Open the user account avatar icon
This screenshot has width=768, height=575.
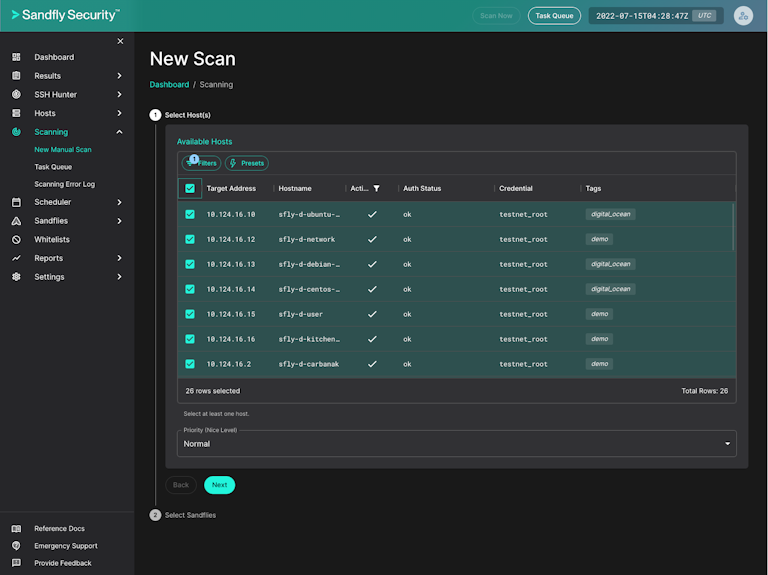pos(743,16)
